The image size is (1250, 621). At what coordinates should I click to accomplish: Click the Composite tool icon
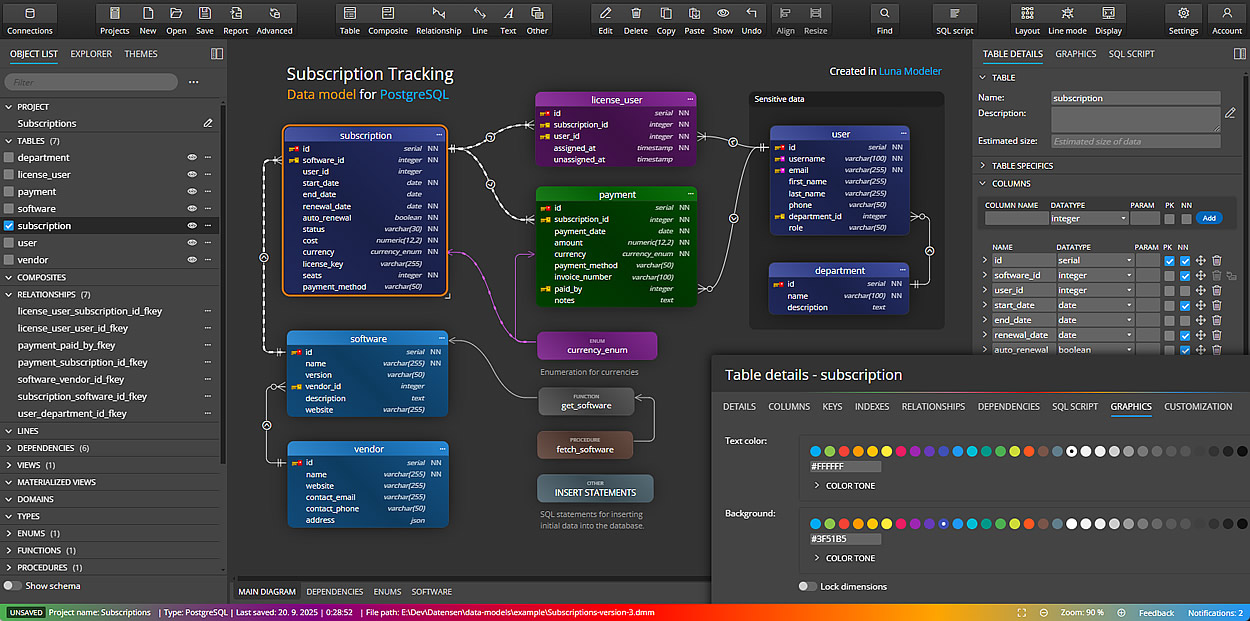[x=388, y=19]
